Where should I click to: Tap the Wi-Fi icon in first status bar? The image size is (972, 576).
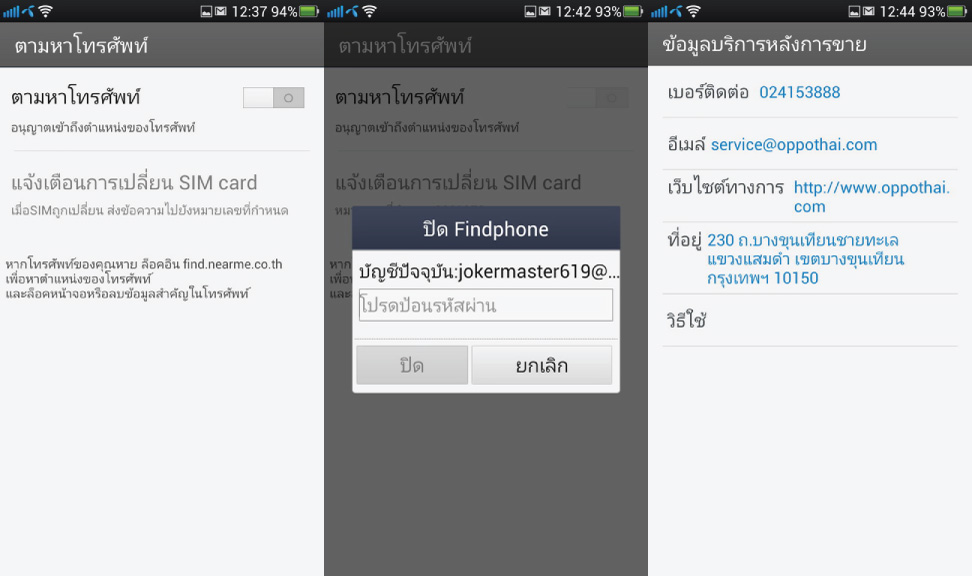pos(45,11)
